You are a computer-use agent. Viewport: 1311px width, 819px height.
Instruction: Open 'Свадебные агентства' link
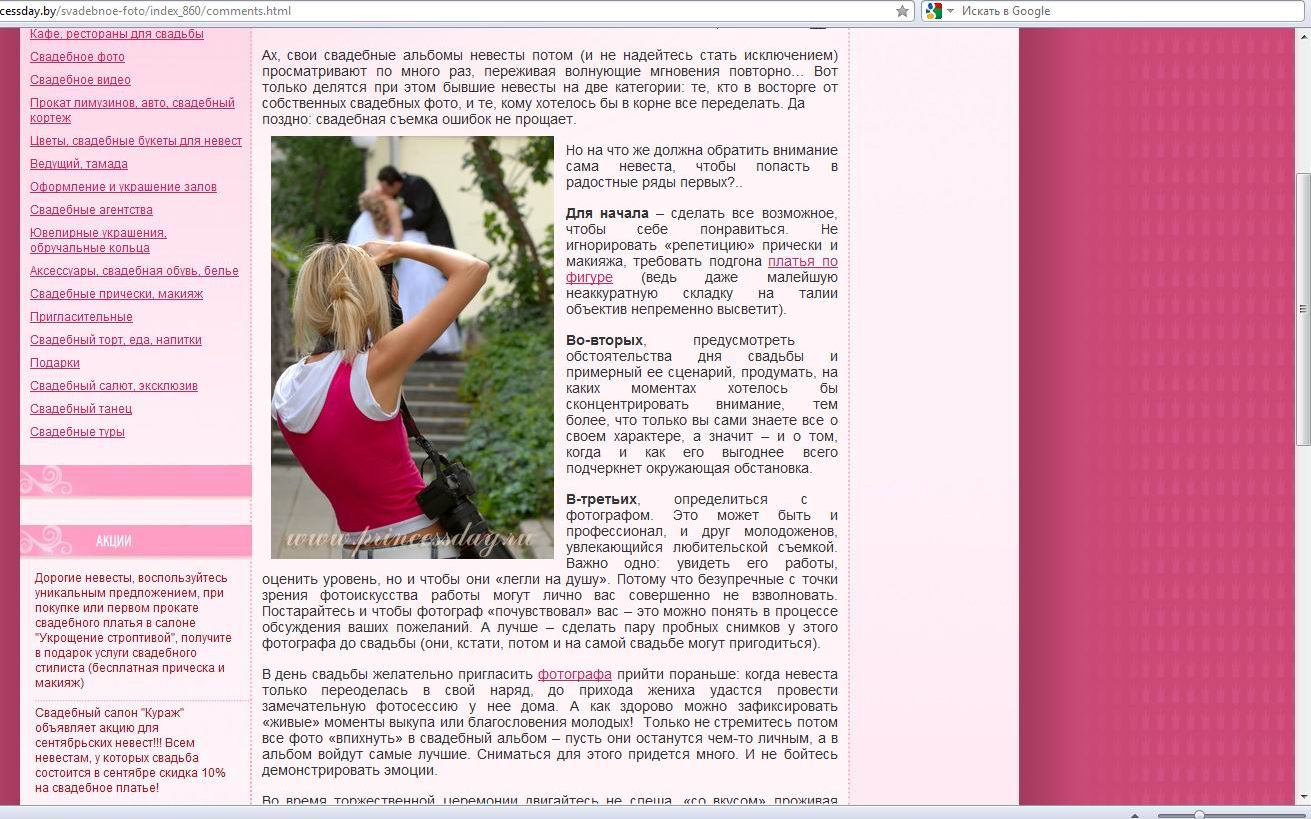tap(91, 210)
